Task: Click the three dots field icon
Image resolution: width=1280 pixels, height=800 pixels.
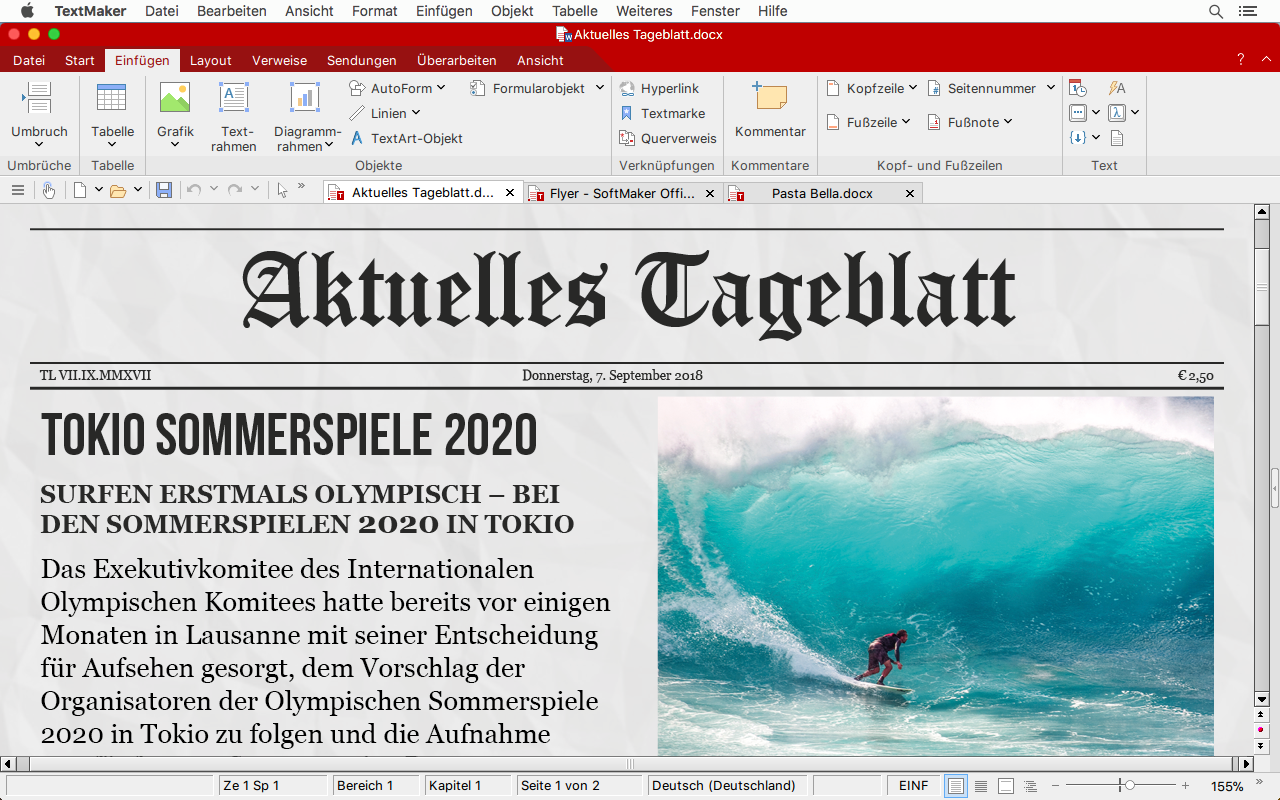Action: click(x=1078, y=113)
